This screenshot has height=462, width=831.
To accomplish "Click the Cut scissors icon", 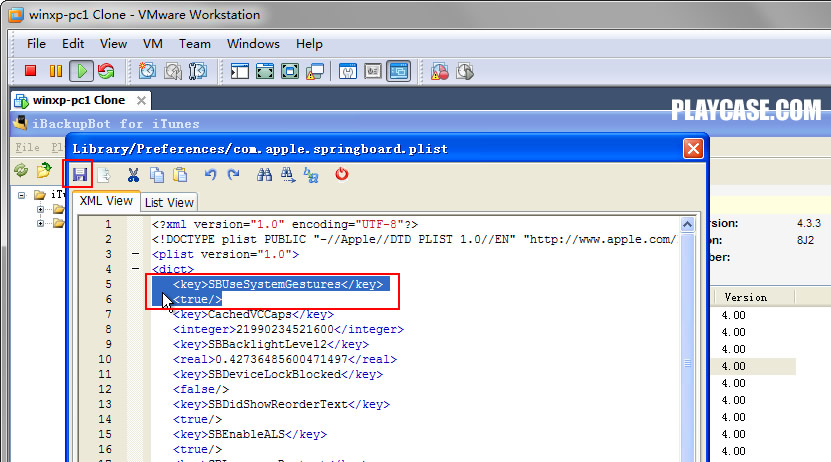I will coord(133,174).
